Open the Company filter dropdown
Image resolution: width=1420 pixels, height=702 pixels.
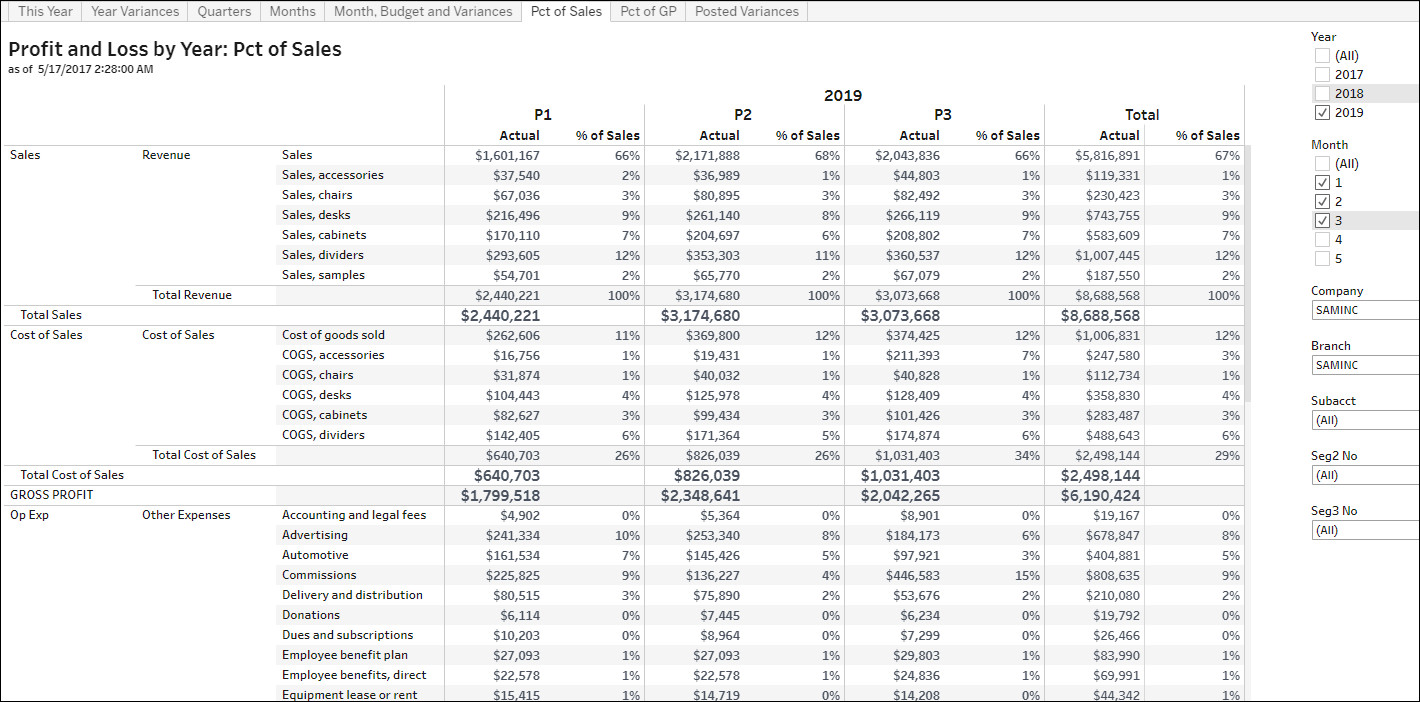(x=1366, y=310)
